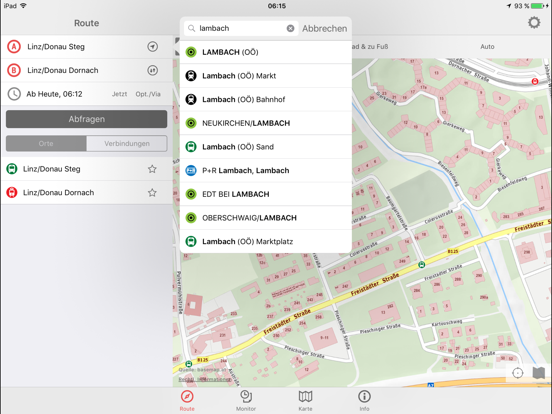
Task: Click train icon of Lambach (OÖ) Bahnhof
Action: [x=191, y=99]
